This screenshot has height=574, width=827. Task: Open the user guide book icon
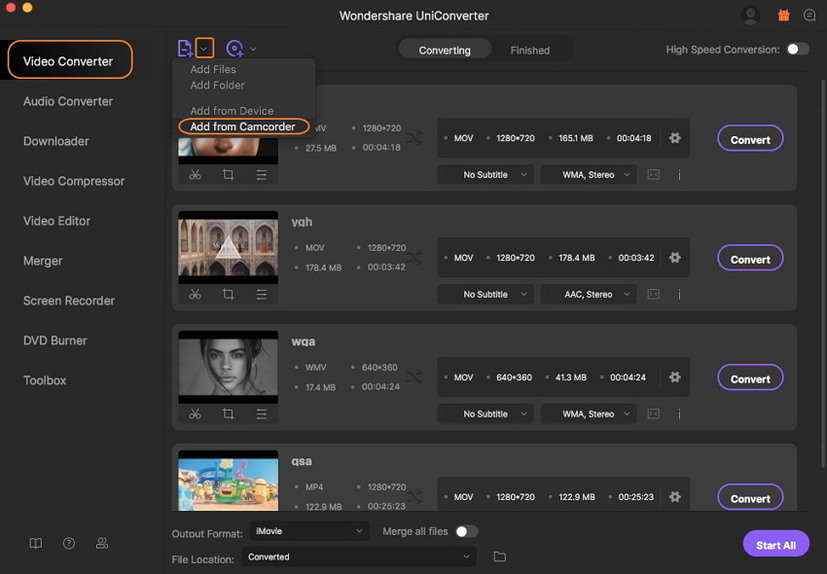pyautogui.click(x=35, y=543)
